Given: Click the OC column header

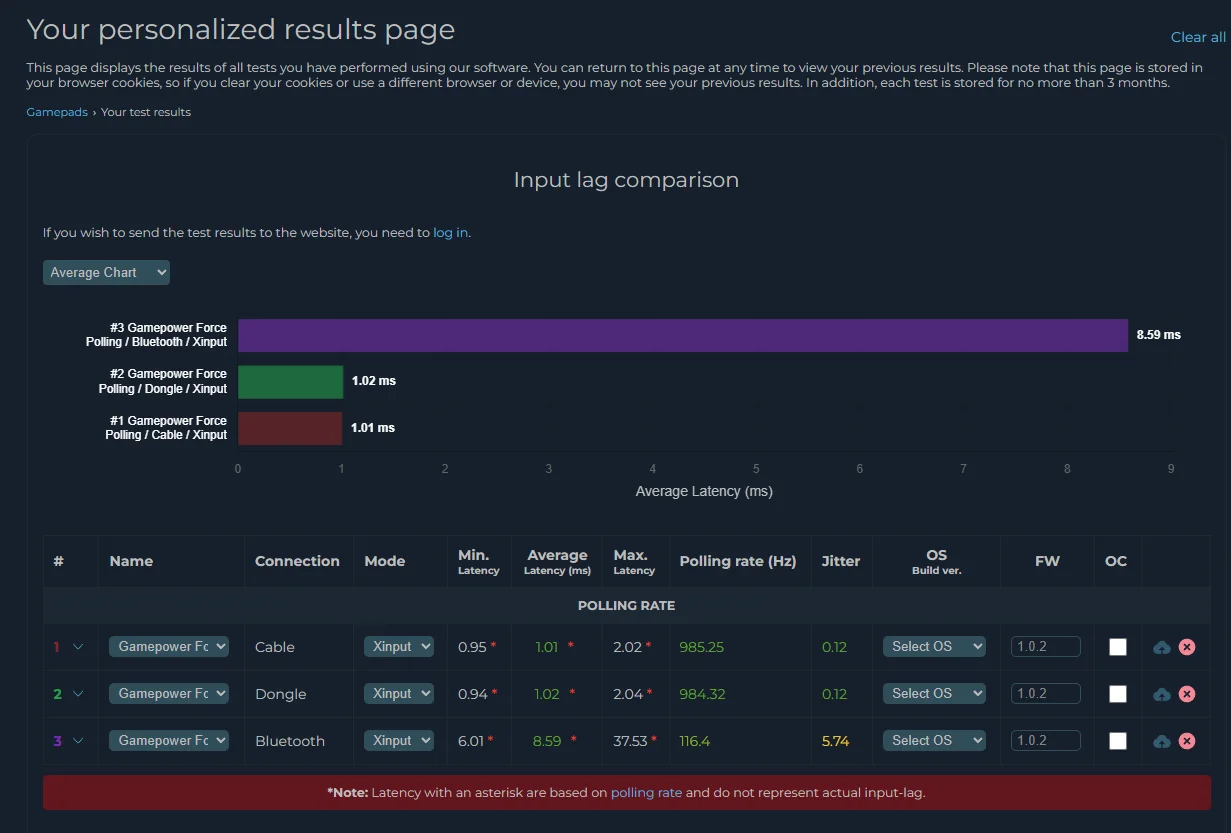Looking at the screenshot, I should coord(1116,561).
